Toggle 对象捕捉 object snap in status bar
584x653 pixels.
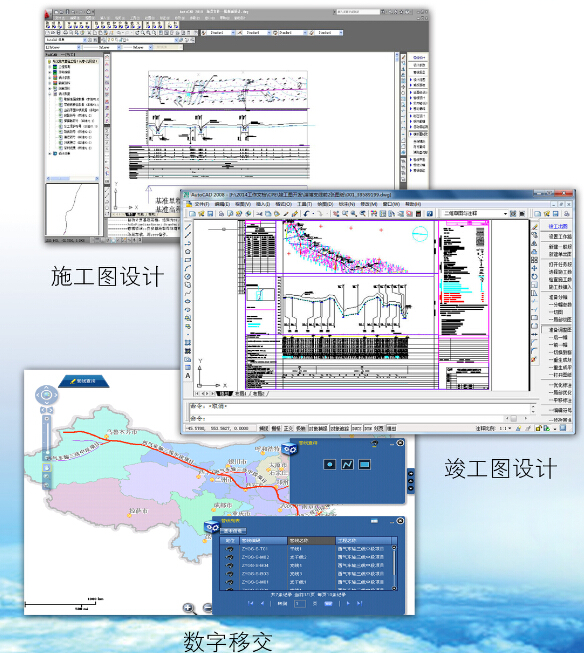coord(318,428)
